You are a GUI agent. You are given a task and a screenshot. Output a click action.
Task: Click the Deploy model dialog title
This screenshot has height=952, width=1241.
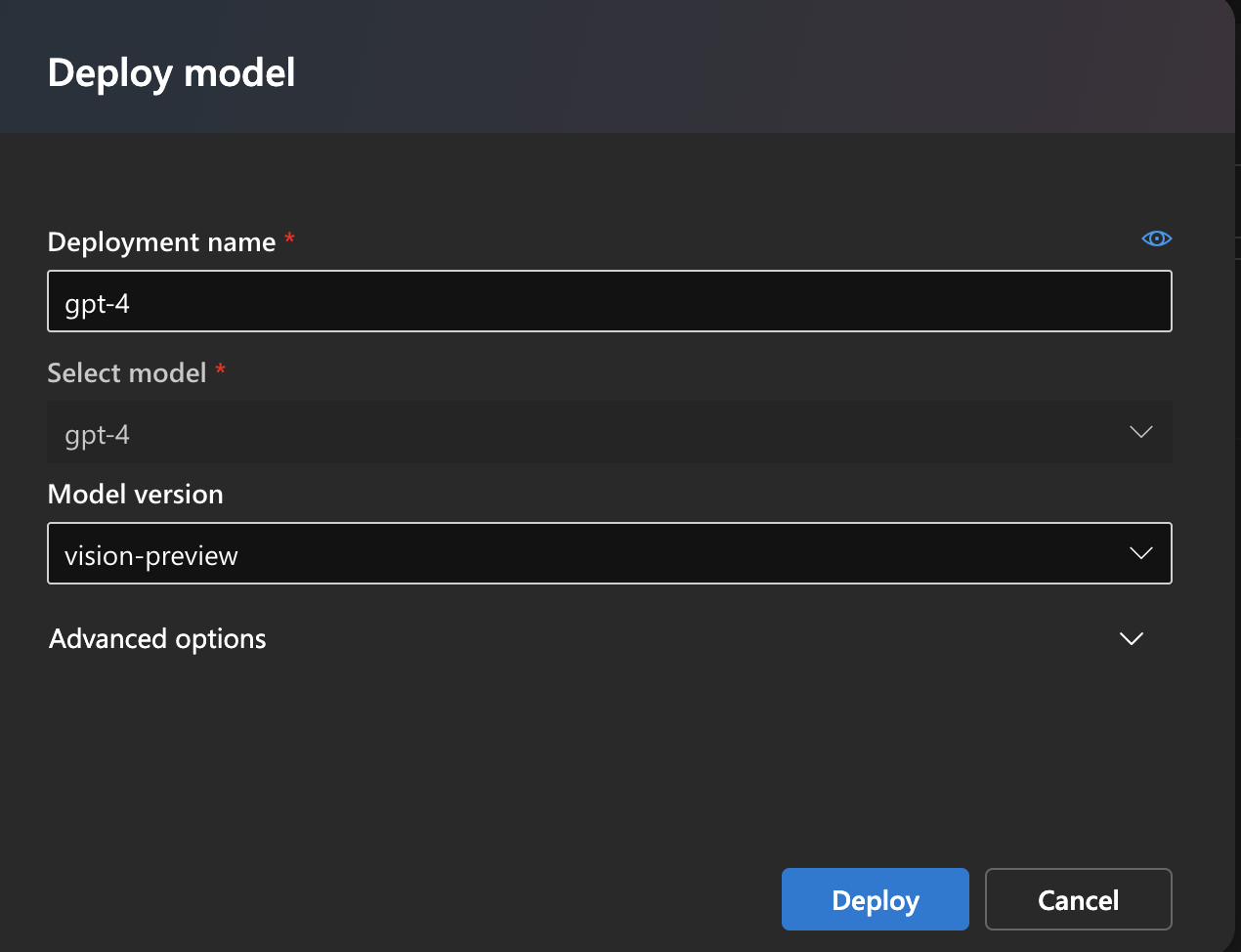(171, 73)
